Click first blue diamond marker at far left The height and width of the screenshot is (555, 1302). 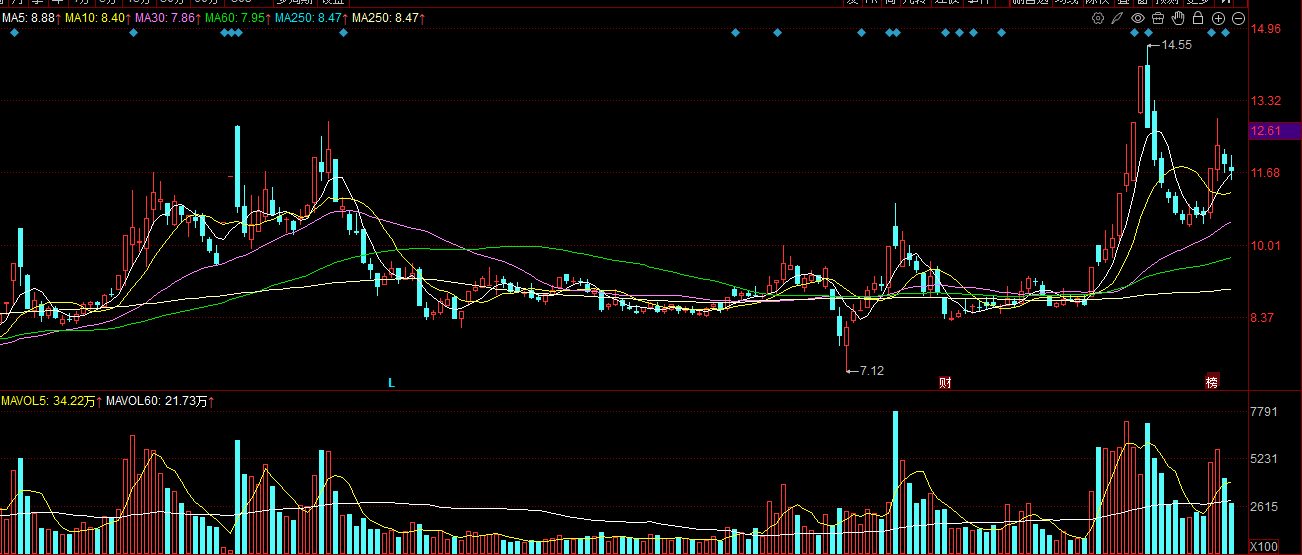pos(15,33)
